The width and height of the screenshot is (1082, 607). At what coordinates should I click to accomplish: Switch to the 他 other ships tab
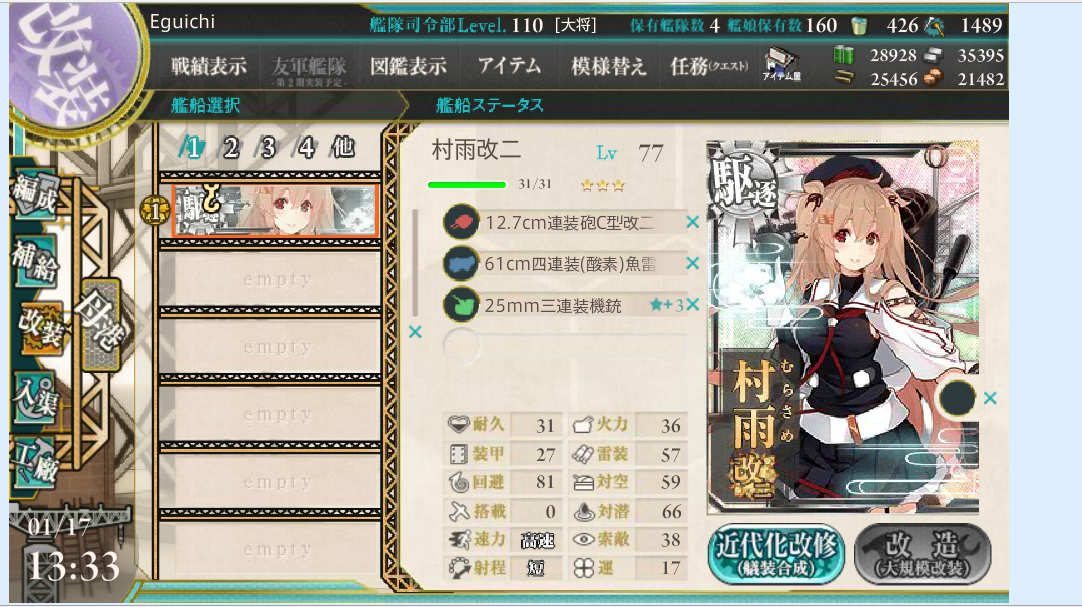pos(343,147)
